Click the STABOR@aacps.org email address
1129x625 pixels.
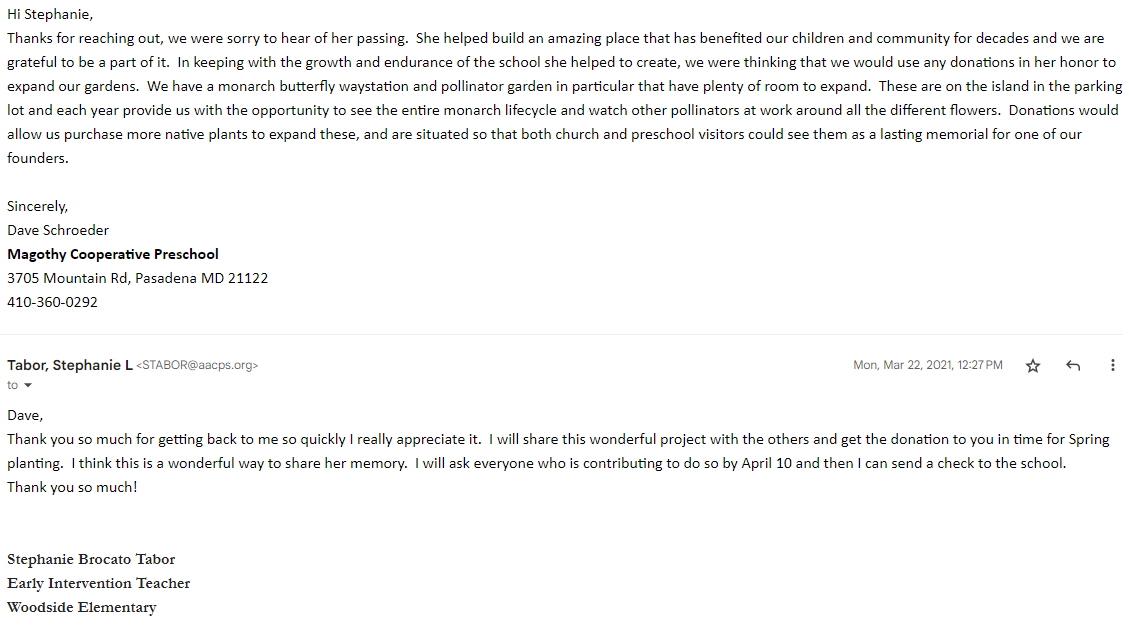click(x=197, y=366)
